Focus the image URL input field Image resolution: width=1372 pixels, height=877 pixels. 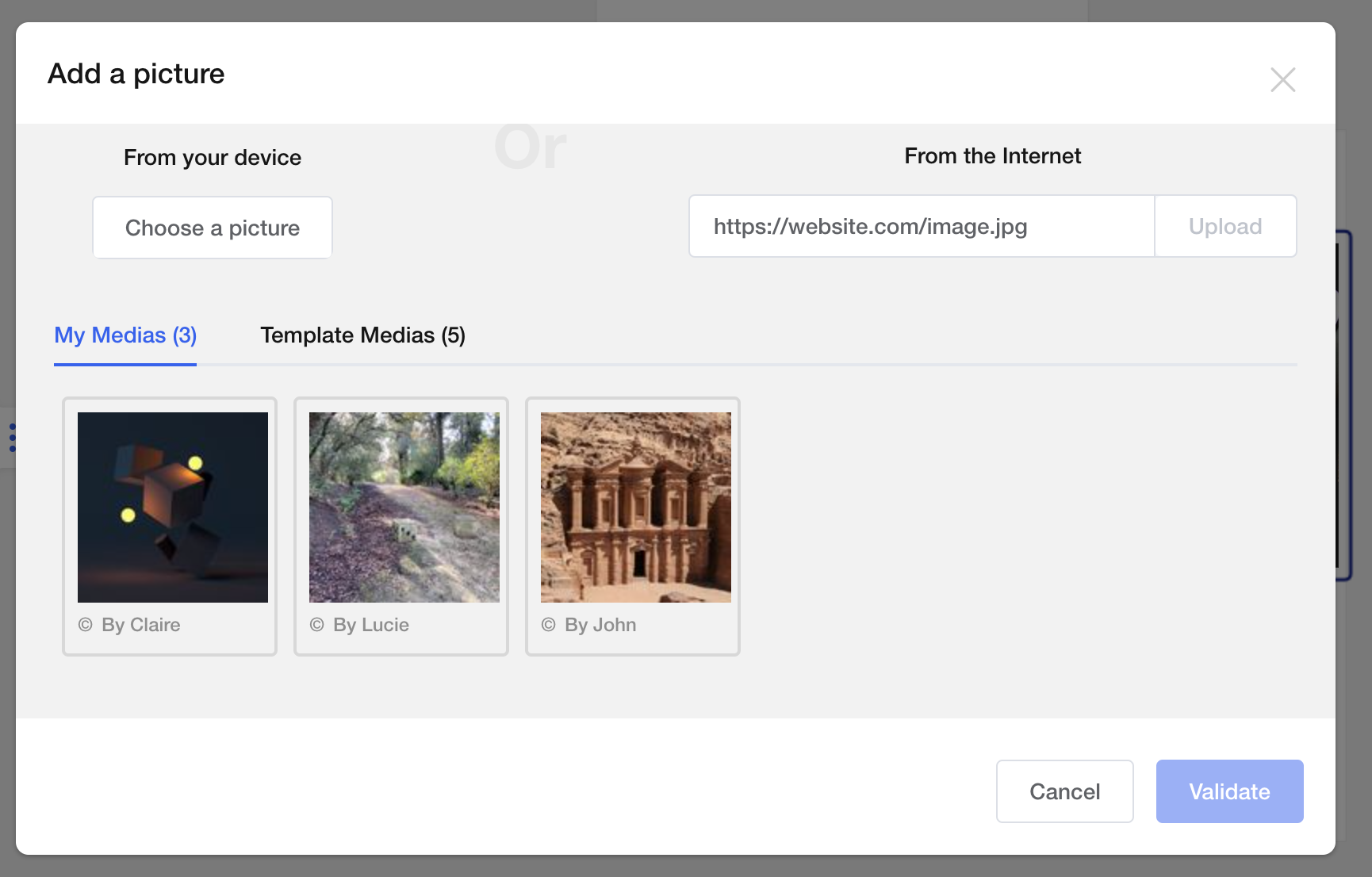pyautogui.click(x=922, y=226)
